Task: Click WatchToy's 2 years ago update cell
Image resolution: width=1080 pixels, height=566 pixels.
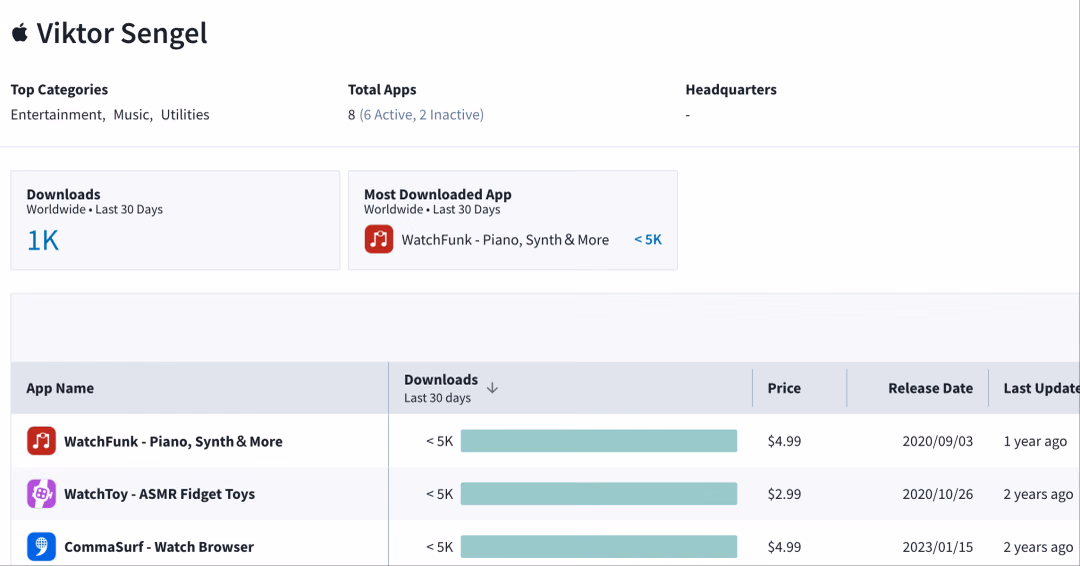Action: point(1038,494)
